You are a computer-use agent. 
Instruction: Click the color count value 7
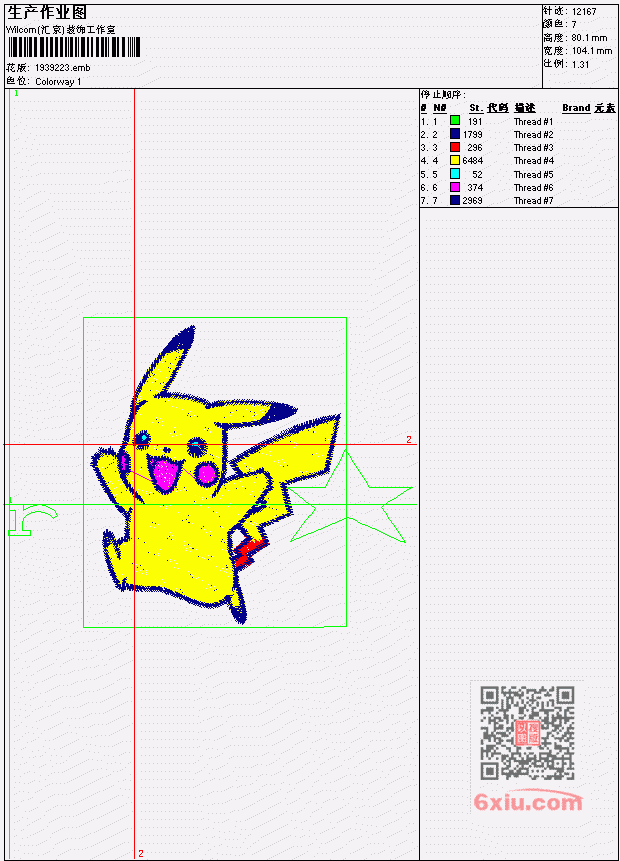click(574, 25)
